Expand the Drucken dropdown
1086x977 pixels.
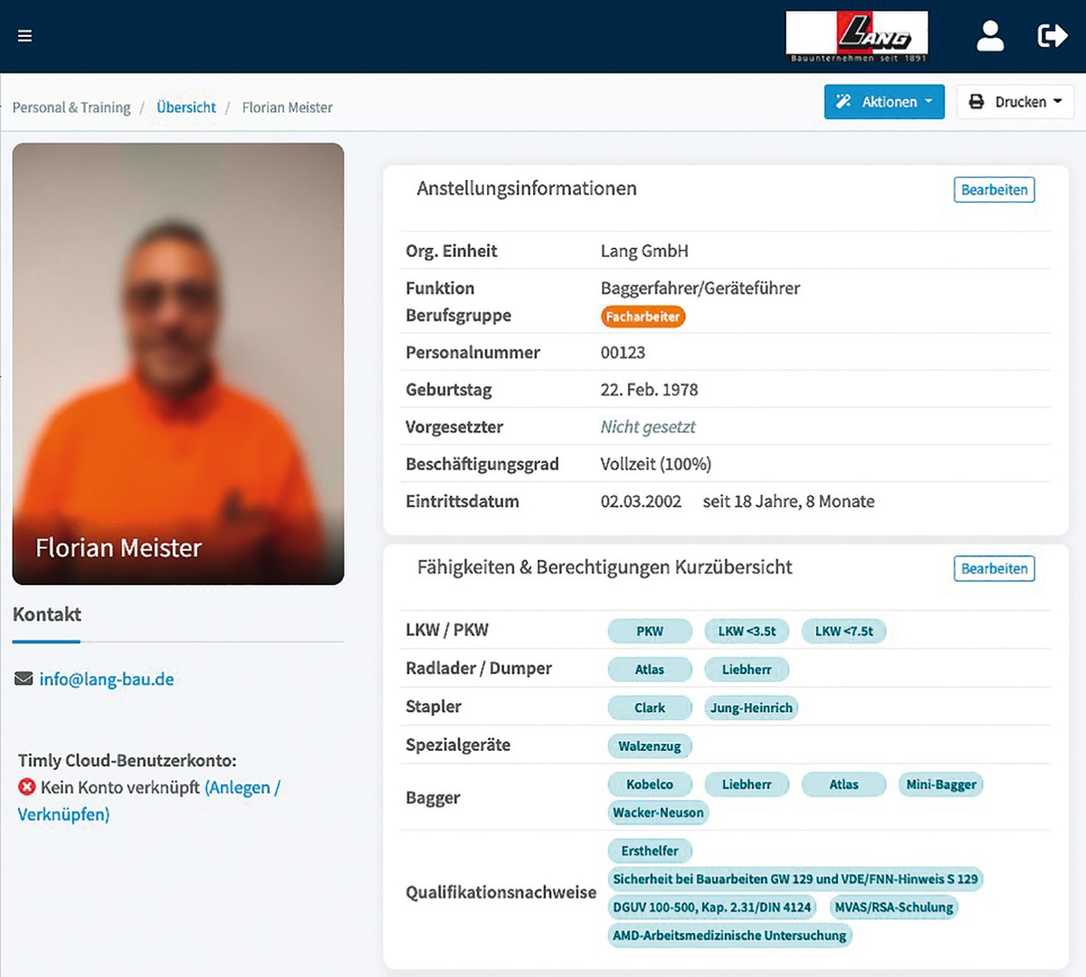tap(1015, 101)
